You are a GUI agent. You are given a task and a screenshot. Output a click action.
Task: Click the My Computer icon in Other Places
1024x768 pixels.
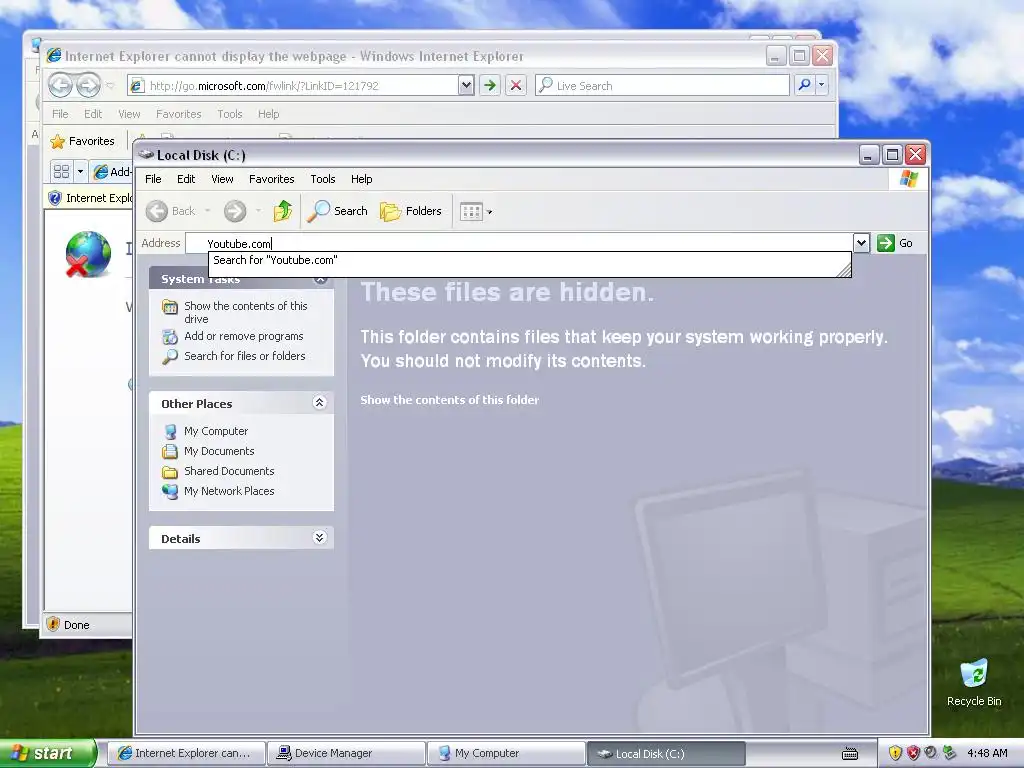(x=170, y=431)
